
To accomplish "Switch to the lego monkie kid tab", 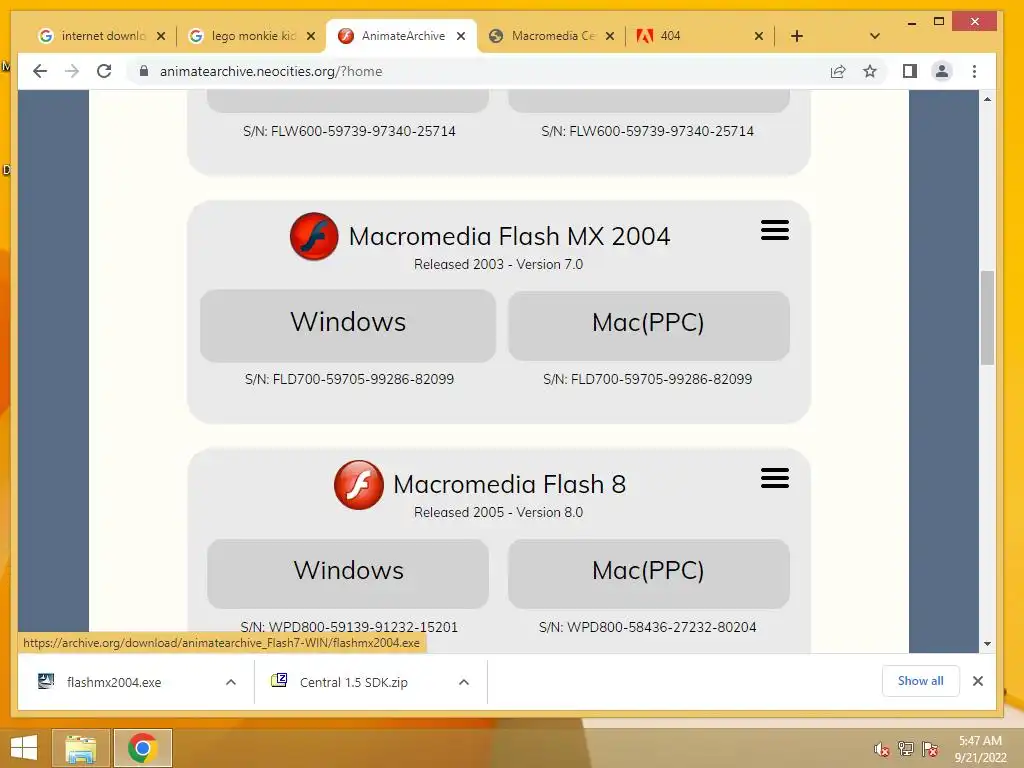I will point(243,36).
